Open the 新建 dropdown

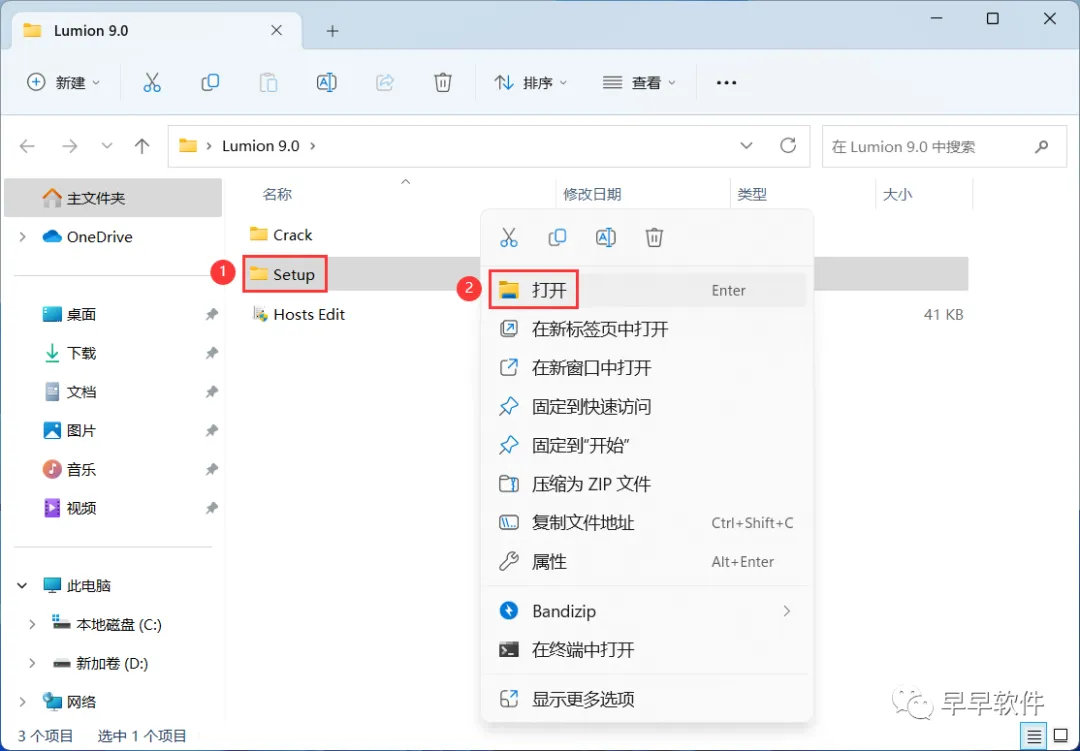click(63, 83)
